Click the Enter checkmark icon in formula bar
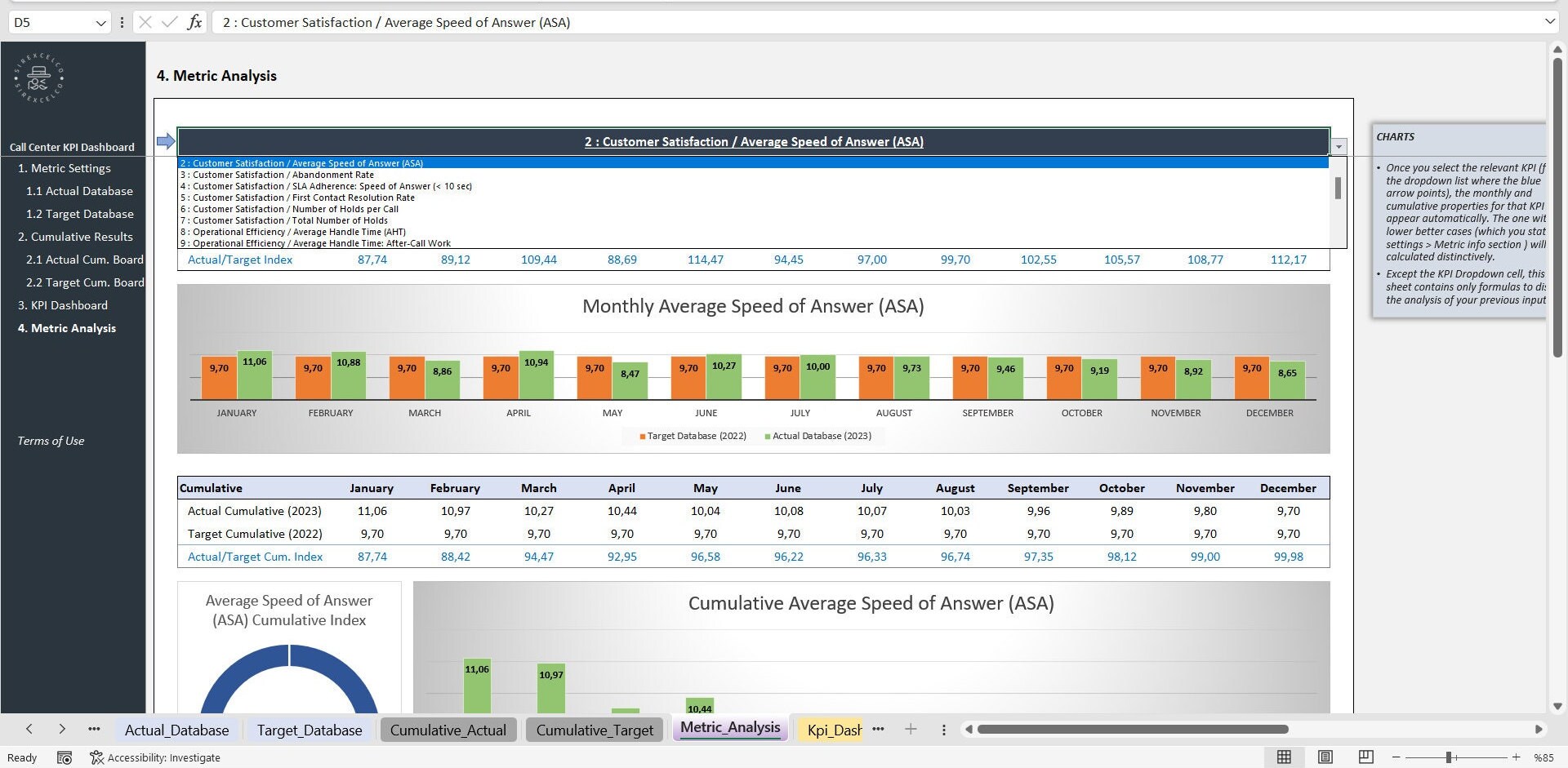Image resolution: width=1568 pixels, height=768 pixels. (168, 22)
